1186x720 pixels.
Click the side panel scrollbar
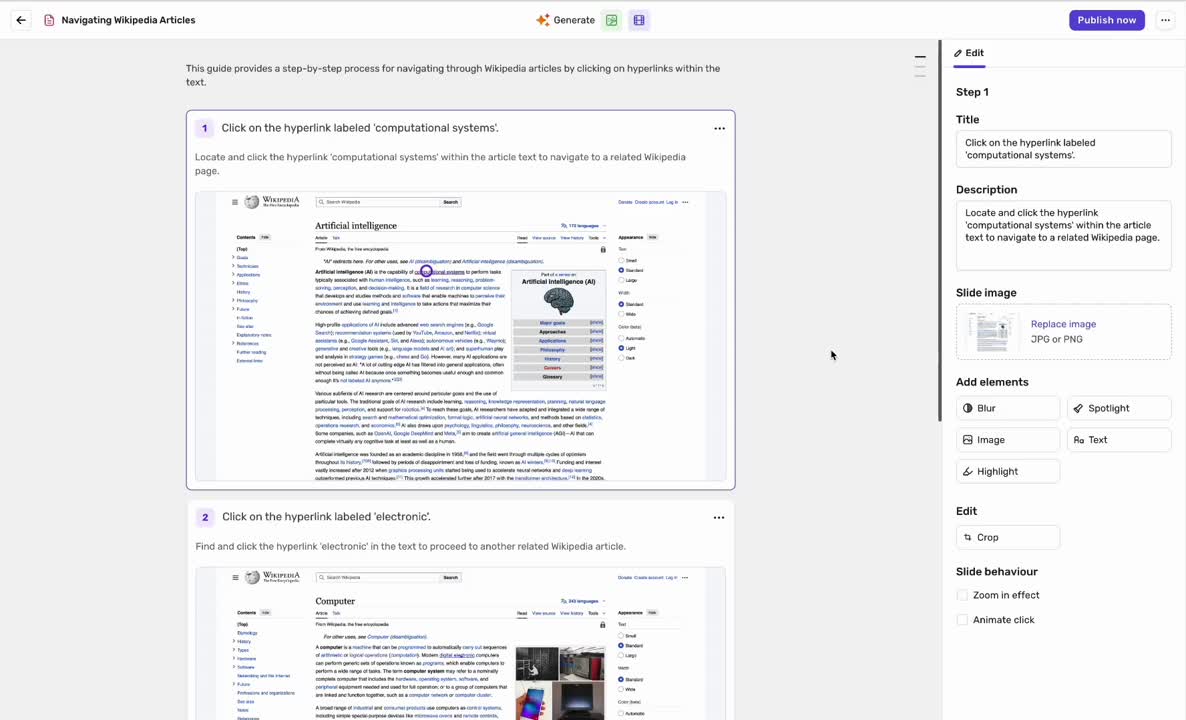tap(939, 231)
